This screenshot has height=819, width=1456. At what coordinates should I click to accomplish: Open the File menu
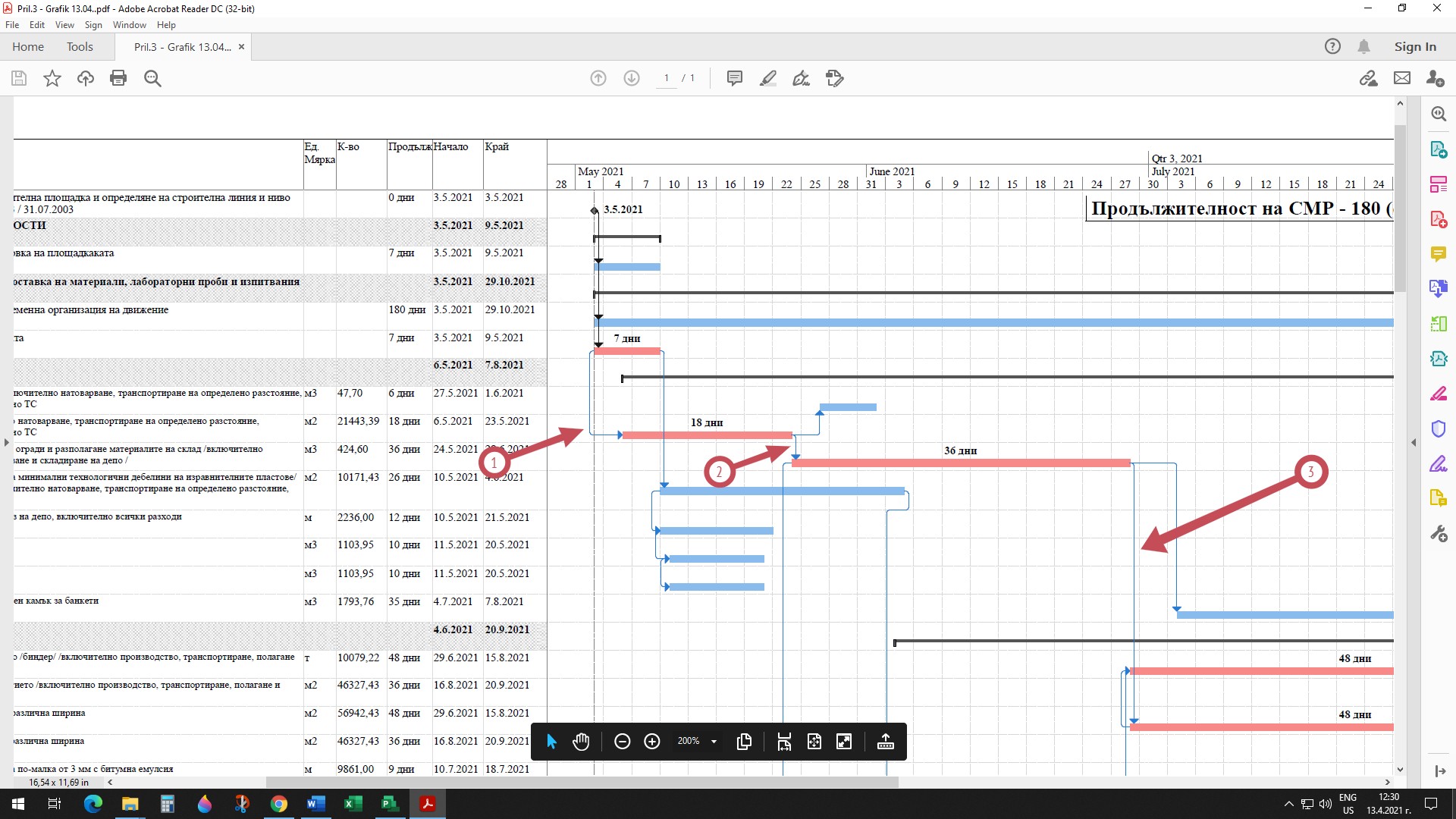pos(12,25)
